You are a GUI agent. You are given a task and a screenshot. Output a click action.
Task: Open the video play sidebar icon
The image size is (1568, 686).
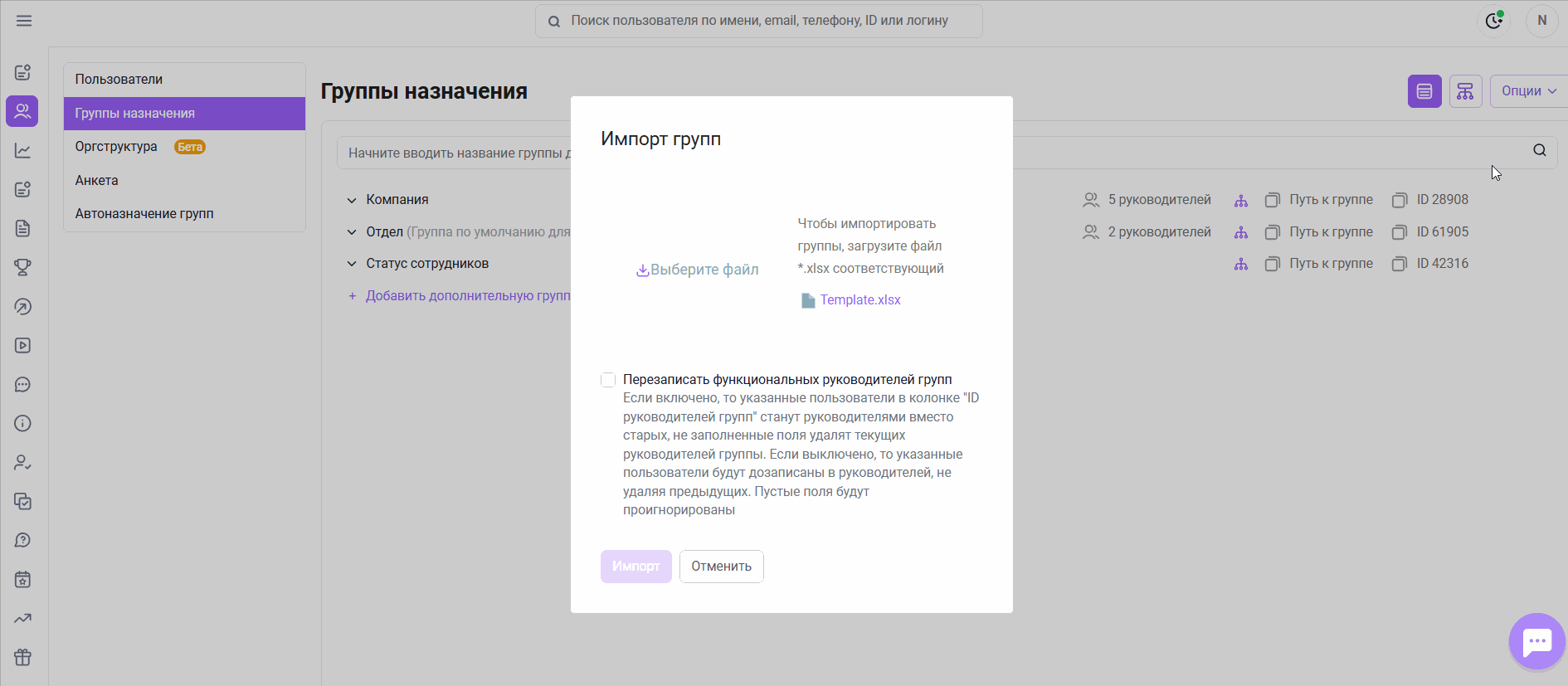[22, 345]
